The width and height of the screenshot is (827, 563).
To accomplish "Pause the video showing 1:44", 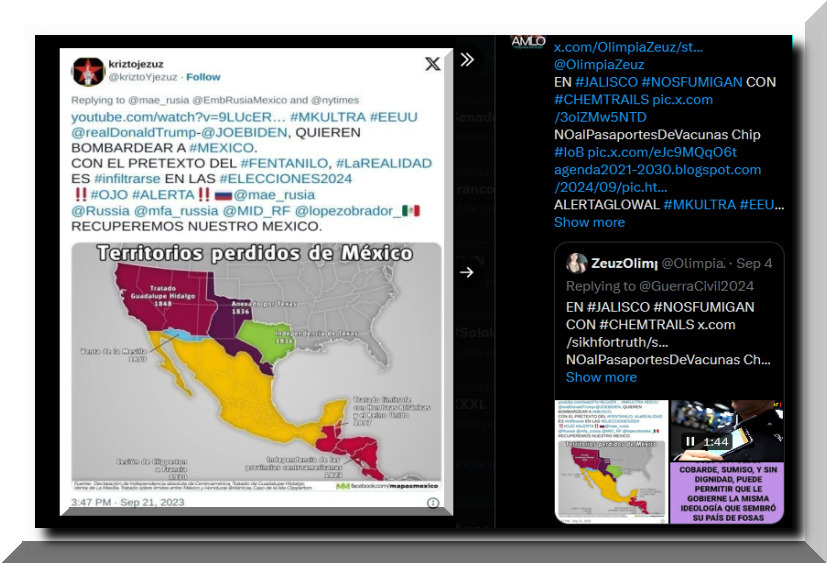I will point(690,441).
